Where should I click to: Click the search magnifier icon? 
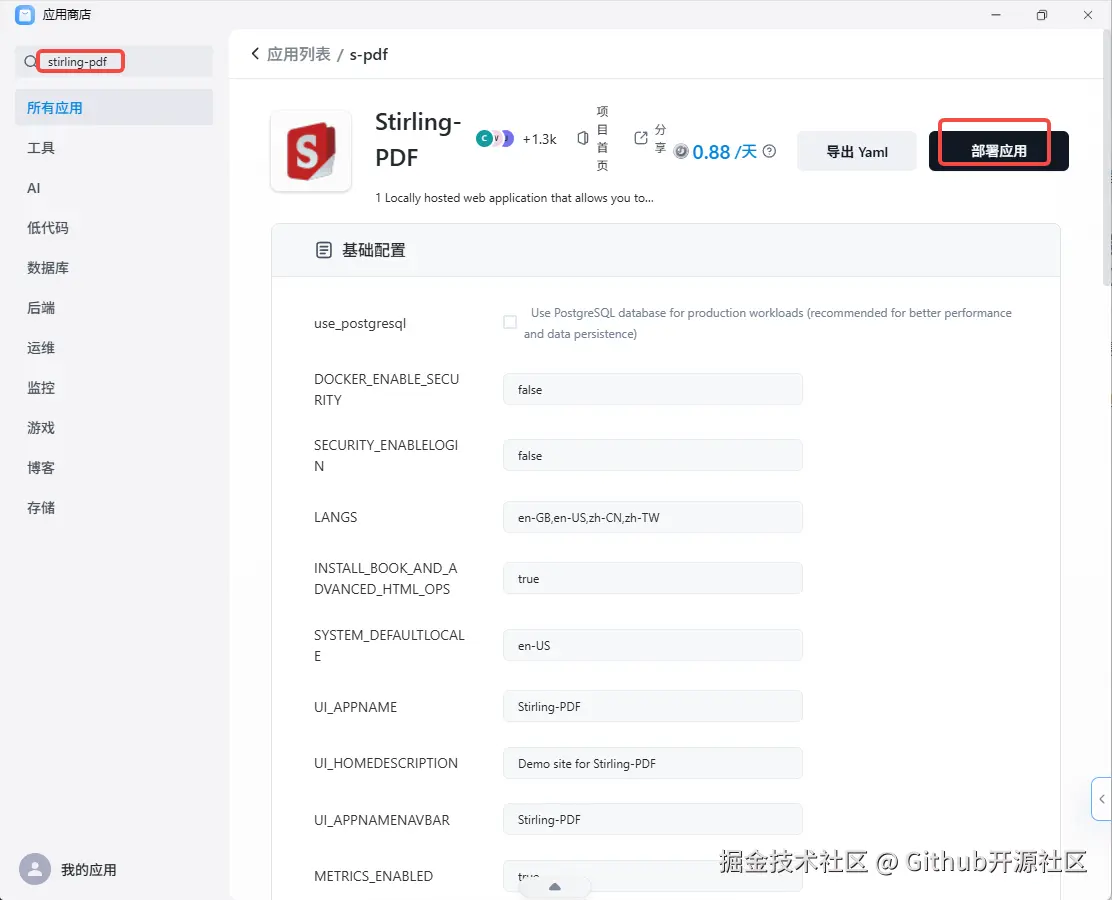point(30,62)
